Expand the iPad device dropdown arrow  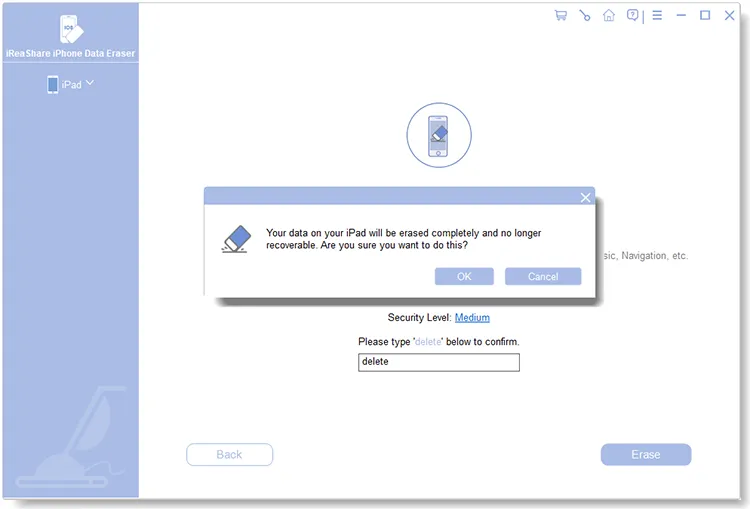[90, 83]
